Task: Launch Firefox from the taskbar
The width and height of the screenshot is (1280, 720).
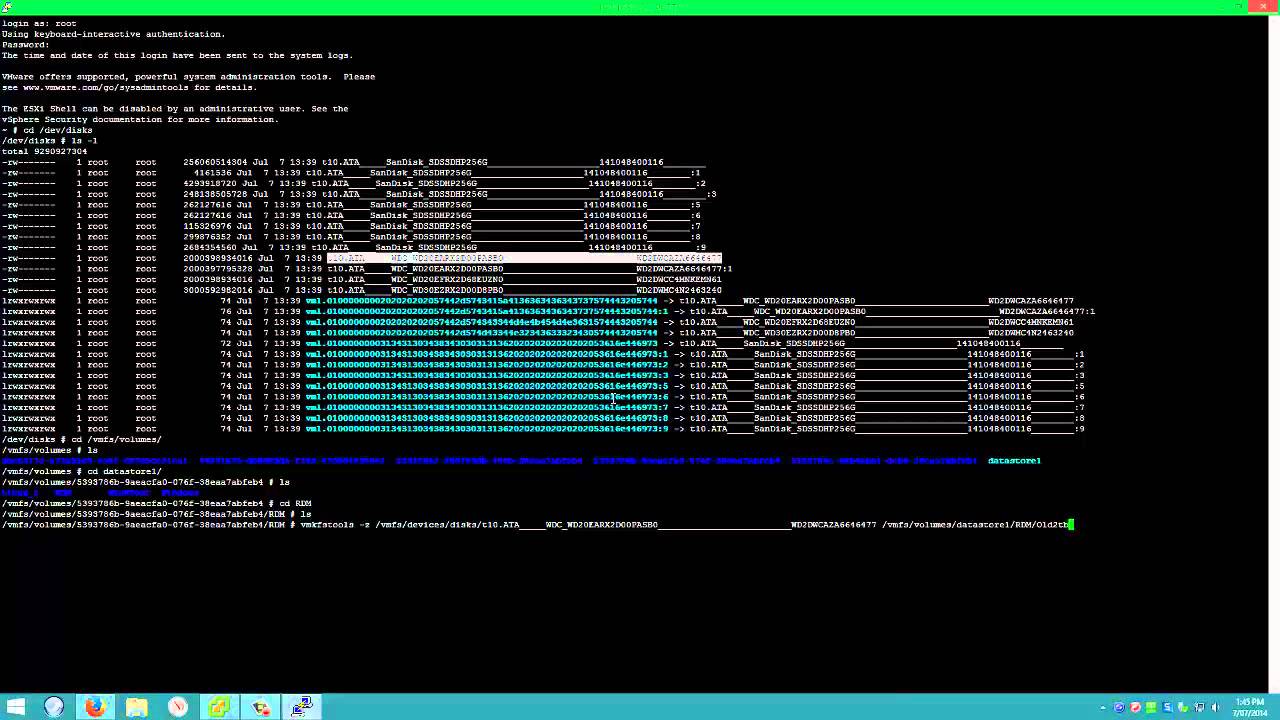Action: (95, 707)
